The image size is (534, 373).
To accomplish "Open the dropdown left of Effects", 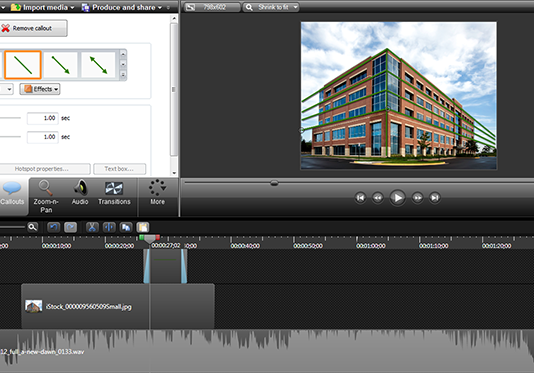I will point(7,89).
